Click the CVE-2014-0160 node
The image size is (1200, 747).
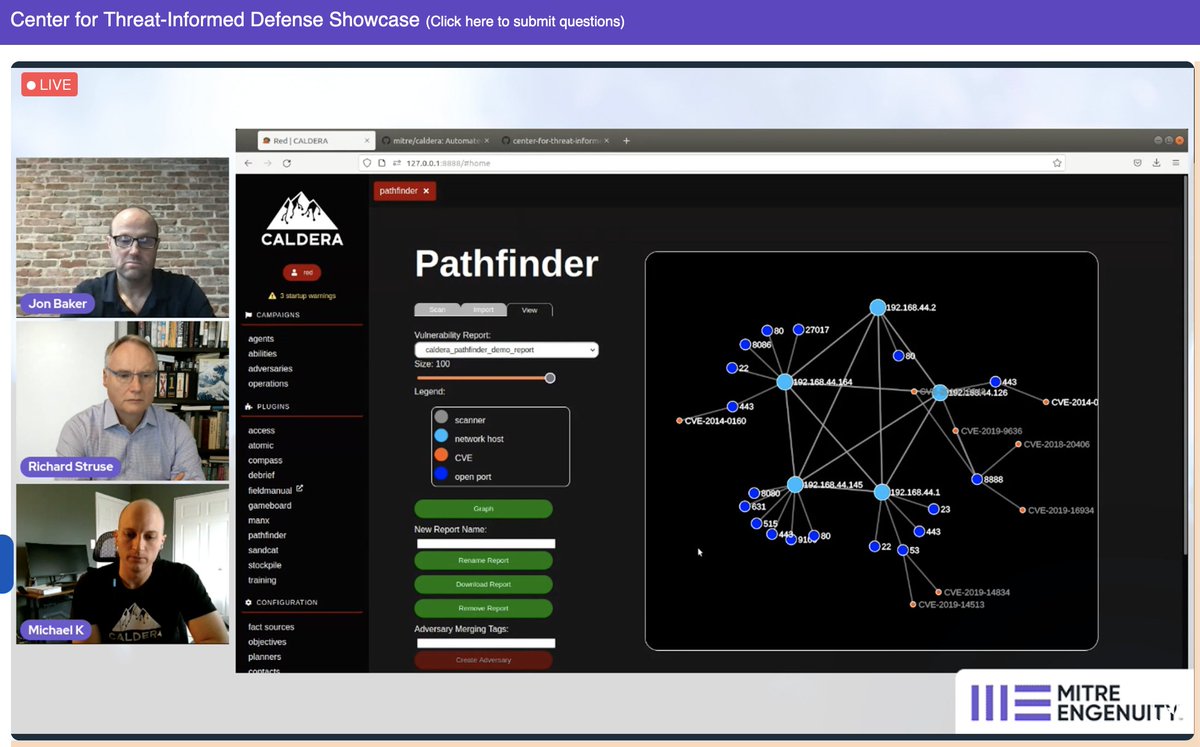(x=680, y=421)
